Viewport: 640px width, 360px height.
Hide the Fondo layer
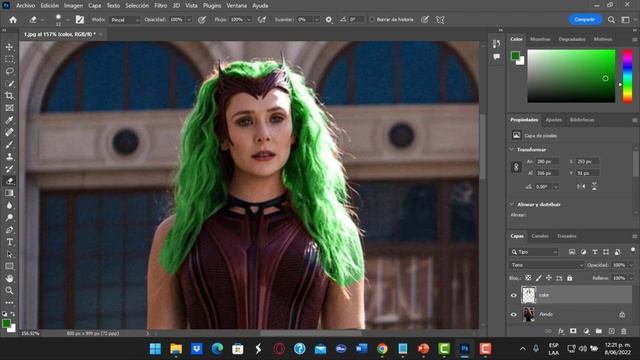513,315
